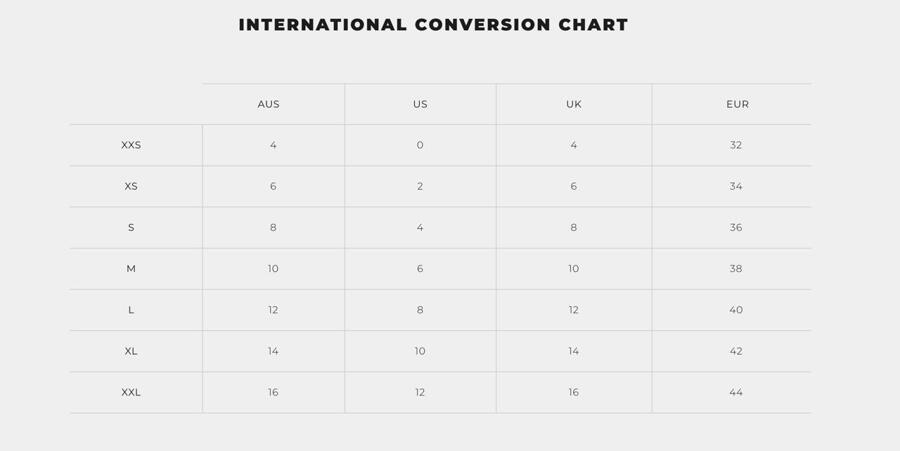Click EUR value 44 for XXL
This screenshot has width=900, height=451.
[x=736, y=392]
